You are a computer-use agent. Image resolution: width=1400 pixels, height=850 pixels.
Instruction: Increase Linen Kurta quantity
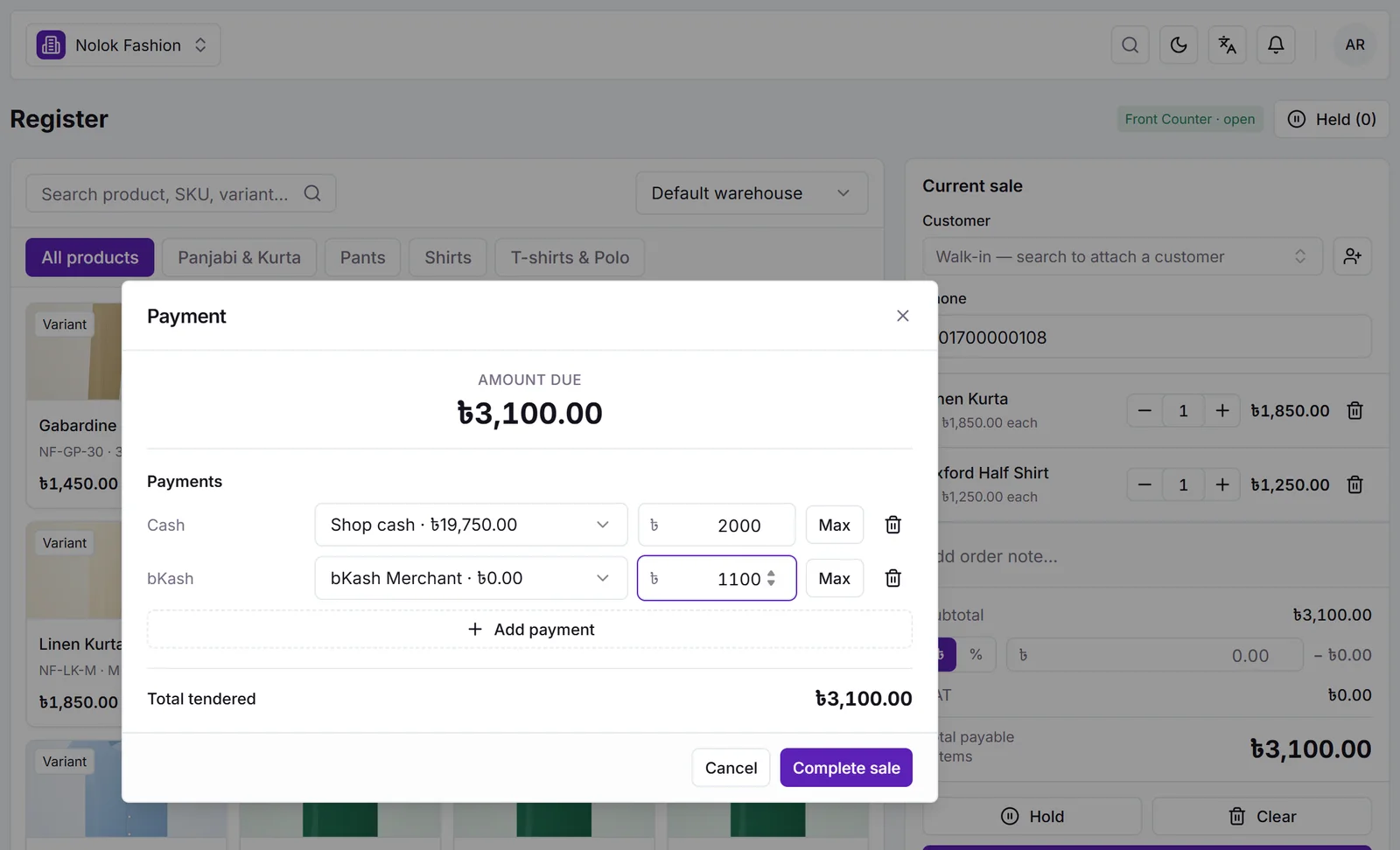[1222, 410]
